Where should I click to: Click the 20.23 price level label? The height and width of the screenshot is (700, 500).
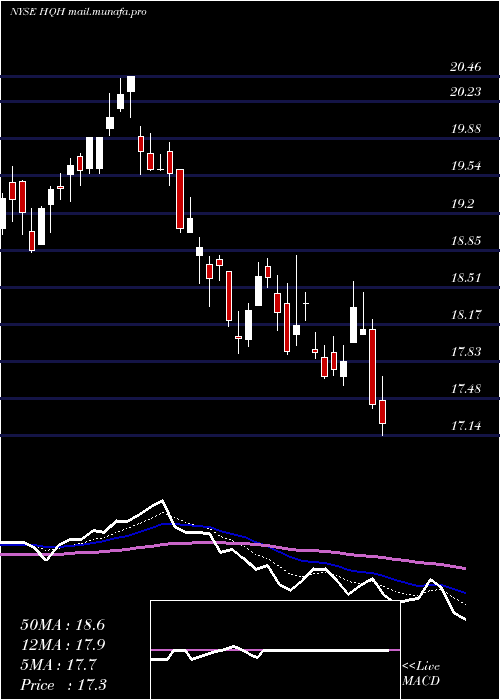tap(466, 92)
